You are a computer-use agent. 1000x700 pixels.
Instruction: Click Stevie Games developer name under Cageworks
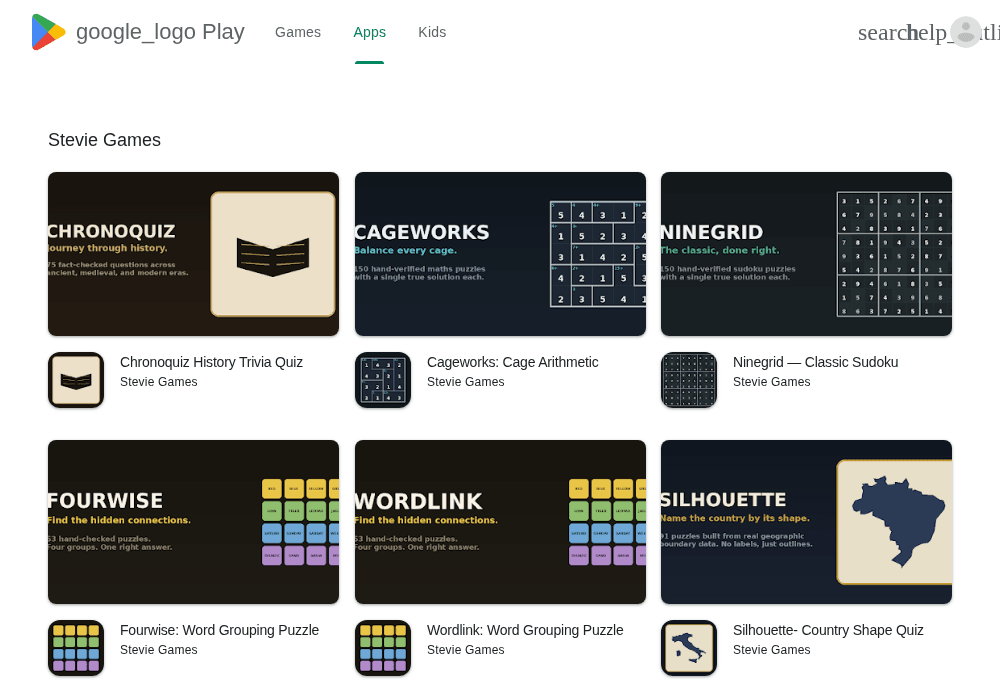[x=466, y=382]
